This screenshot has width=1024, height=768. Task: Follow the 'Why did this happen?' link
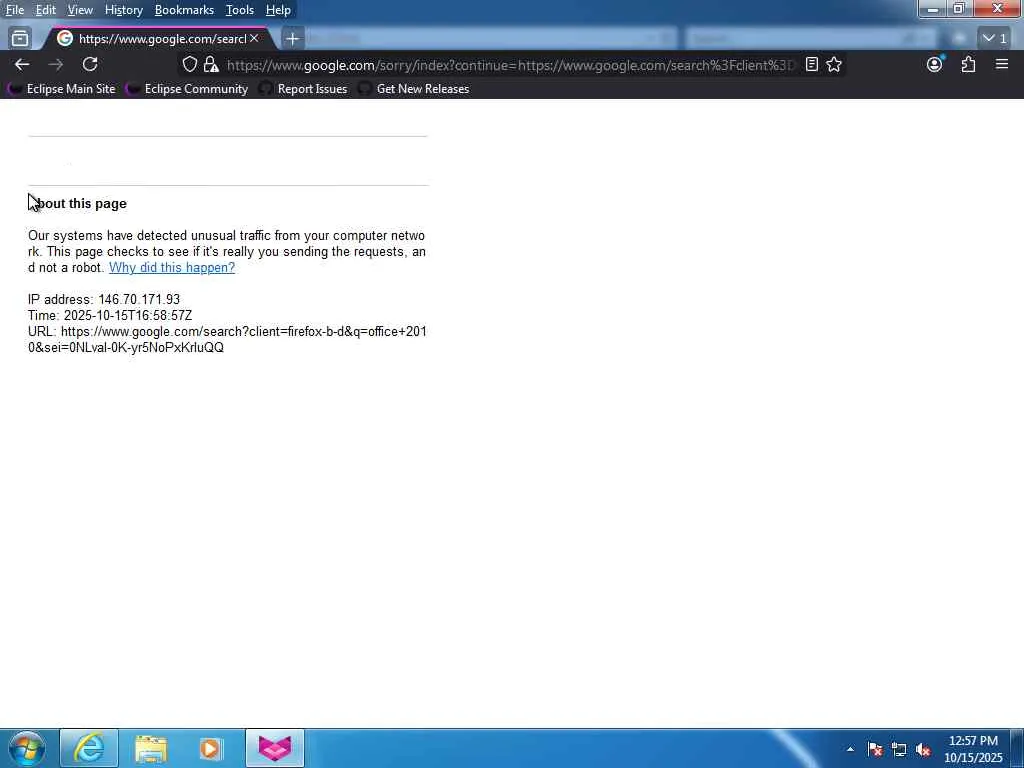172,268
